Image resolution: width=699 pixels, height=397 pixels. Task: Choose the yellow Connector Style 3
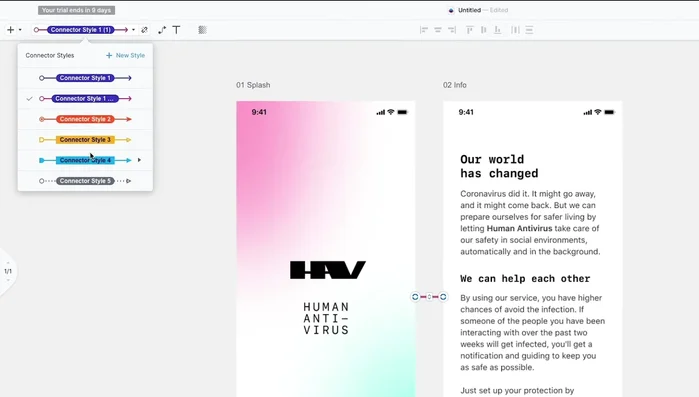click(85, 139)
